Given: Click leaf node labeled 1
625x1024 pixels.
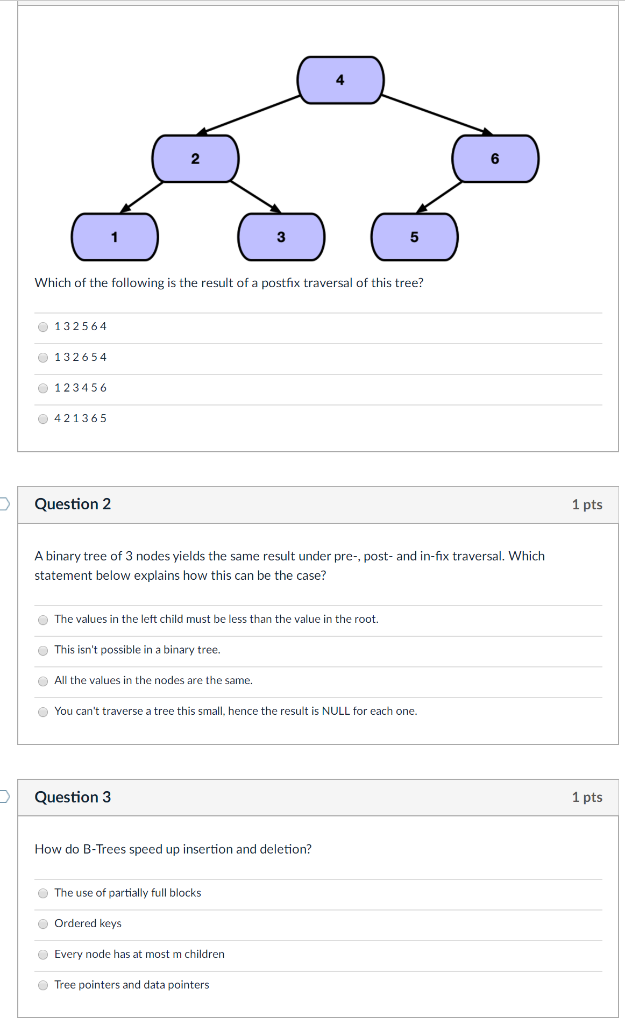Looking at the screenshot, I should pyautogui.click(x=114, y=237).
